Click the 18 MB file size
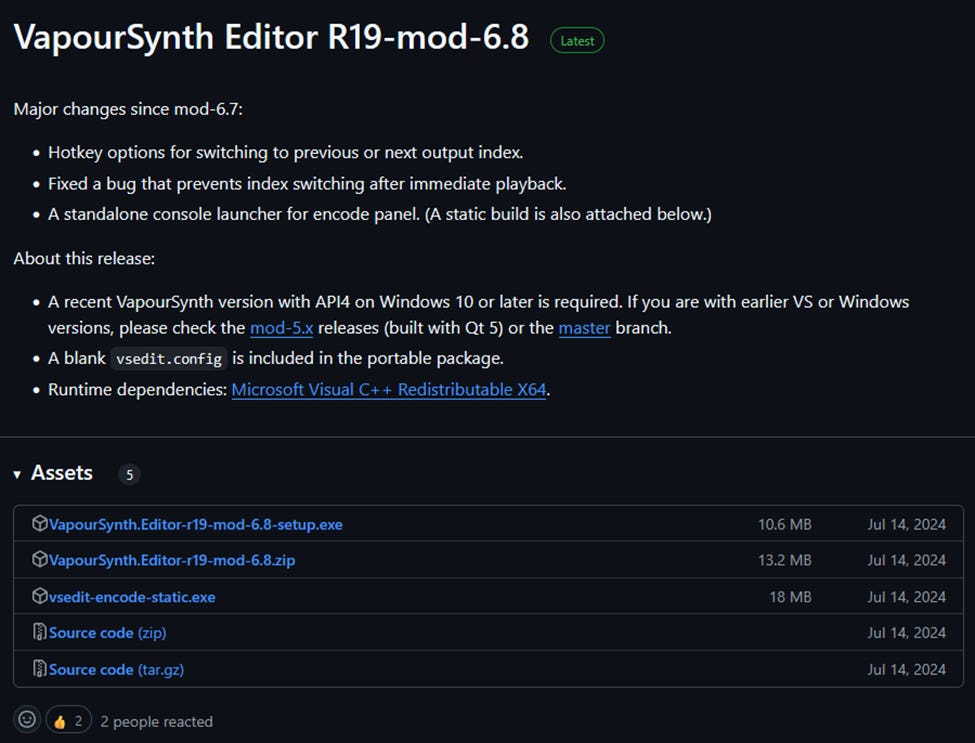The width and height of the screenshot is (975, 743). [790, 597]
